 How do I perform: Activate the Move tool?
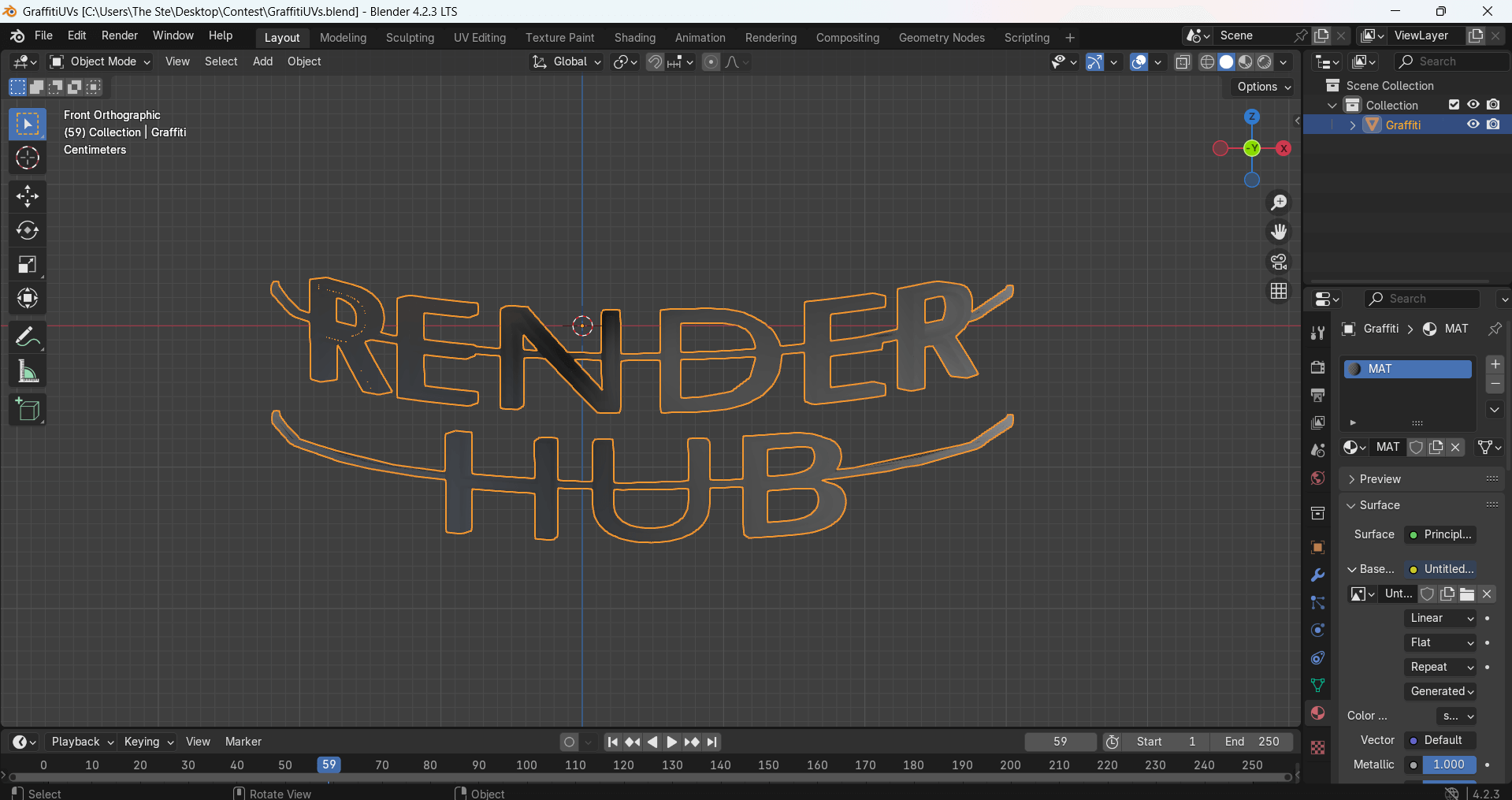28,195
